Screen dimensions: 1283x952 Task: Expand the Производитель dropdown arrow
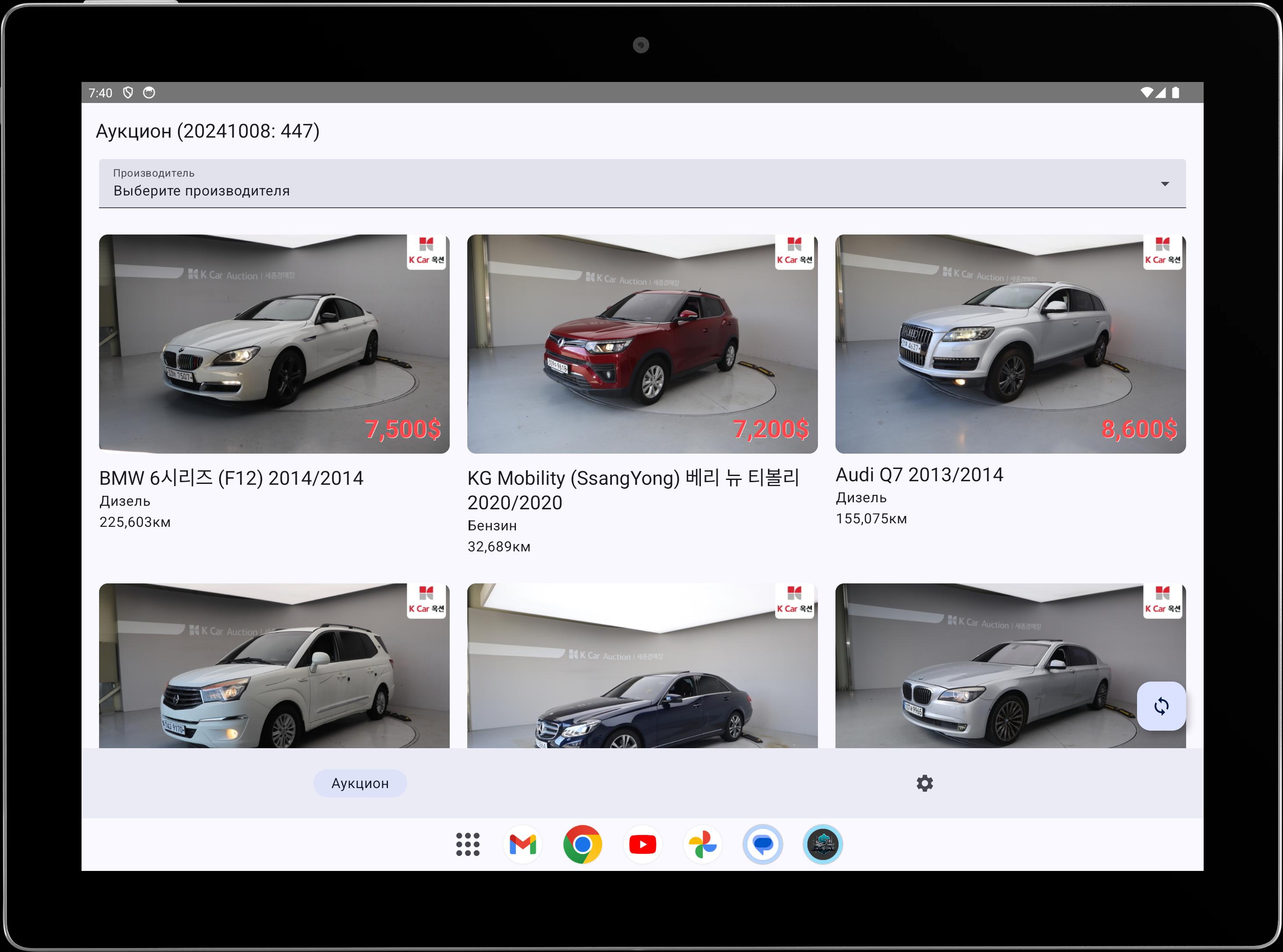tap(1164, 184)
